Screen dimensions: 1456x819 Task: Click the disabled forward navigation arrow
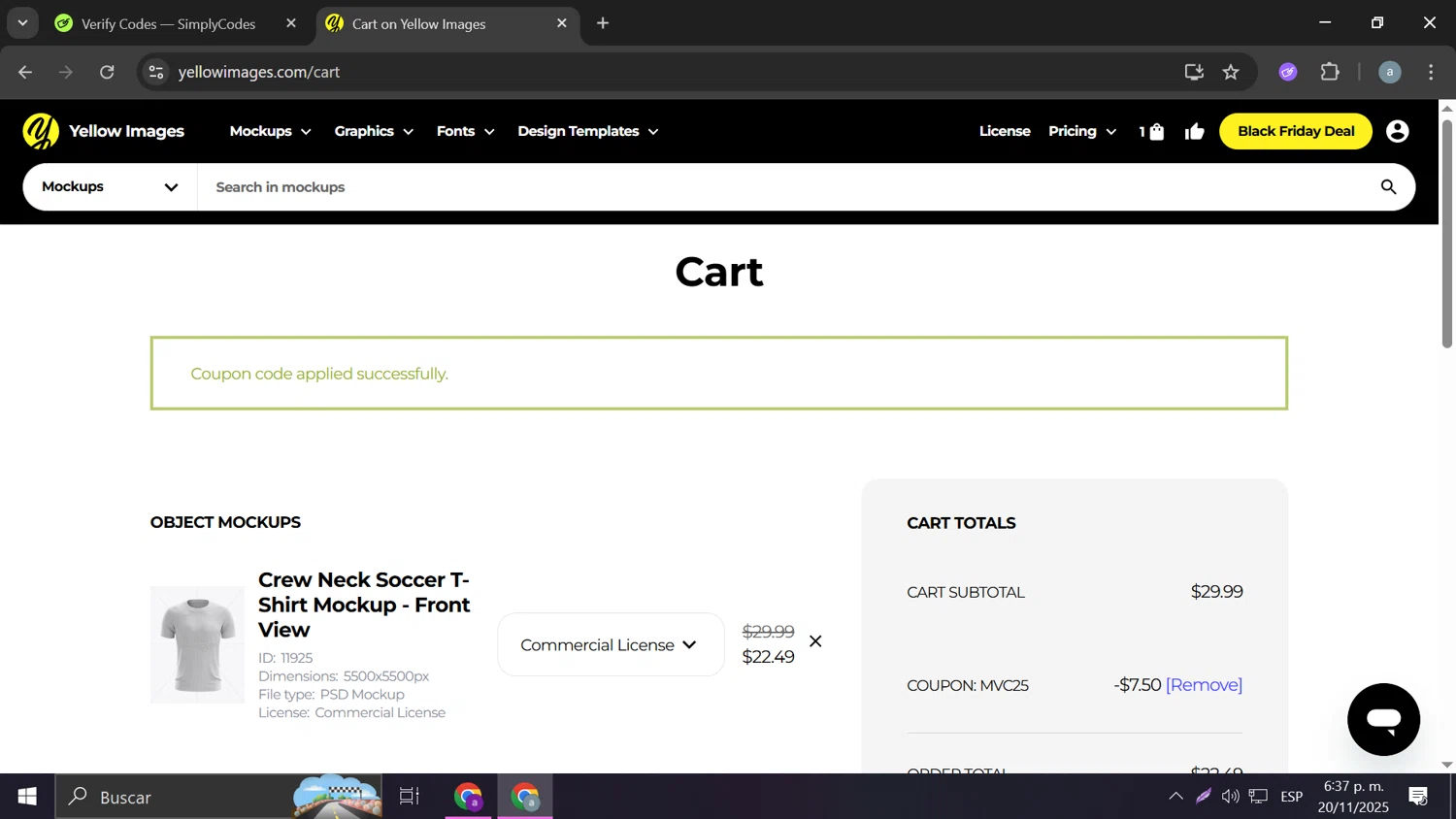tap(66, 72)
